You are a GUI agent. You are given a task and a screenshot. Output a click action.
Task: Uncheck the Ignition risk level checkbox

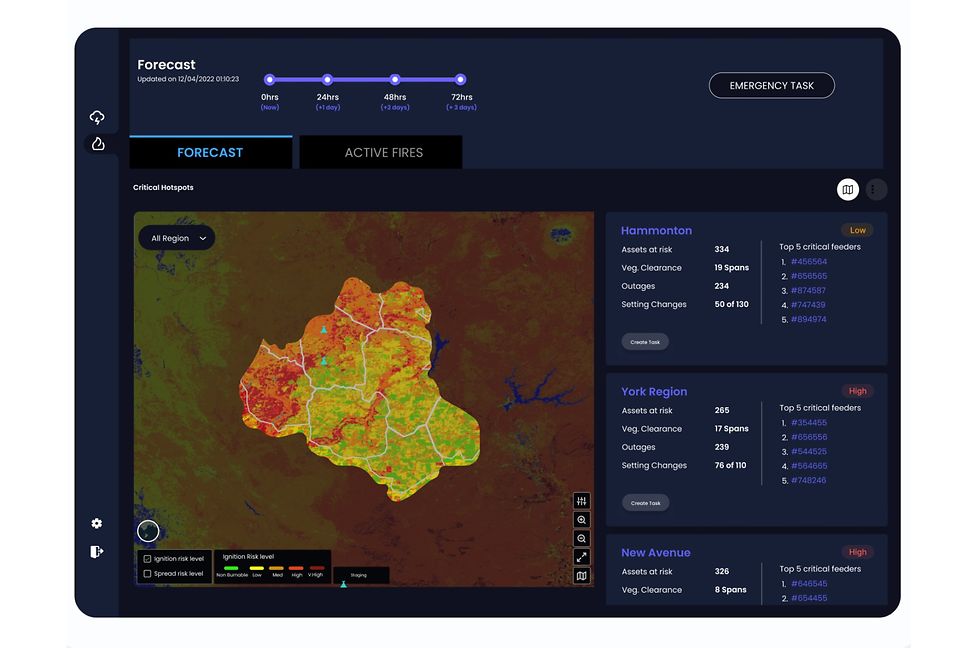pos(148,559)
